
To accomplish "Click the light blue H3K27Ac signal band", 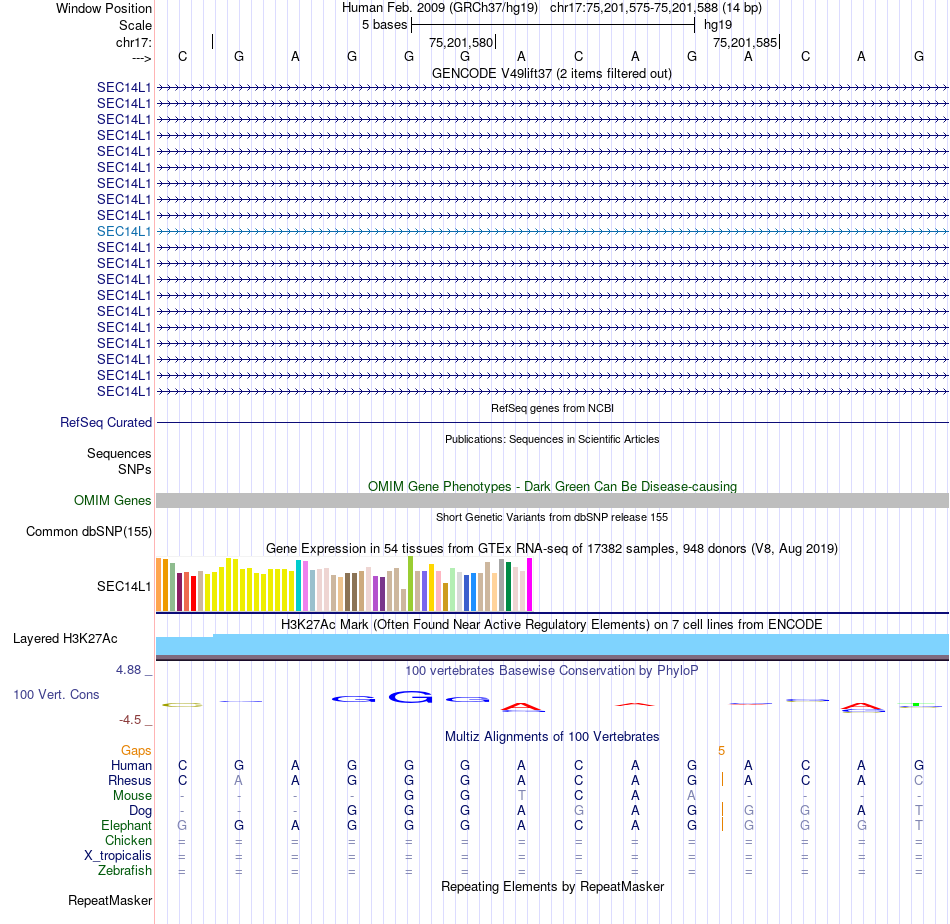I will pos(552,645).
